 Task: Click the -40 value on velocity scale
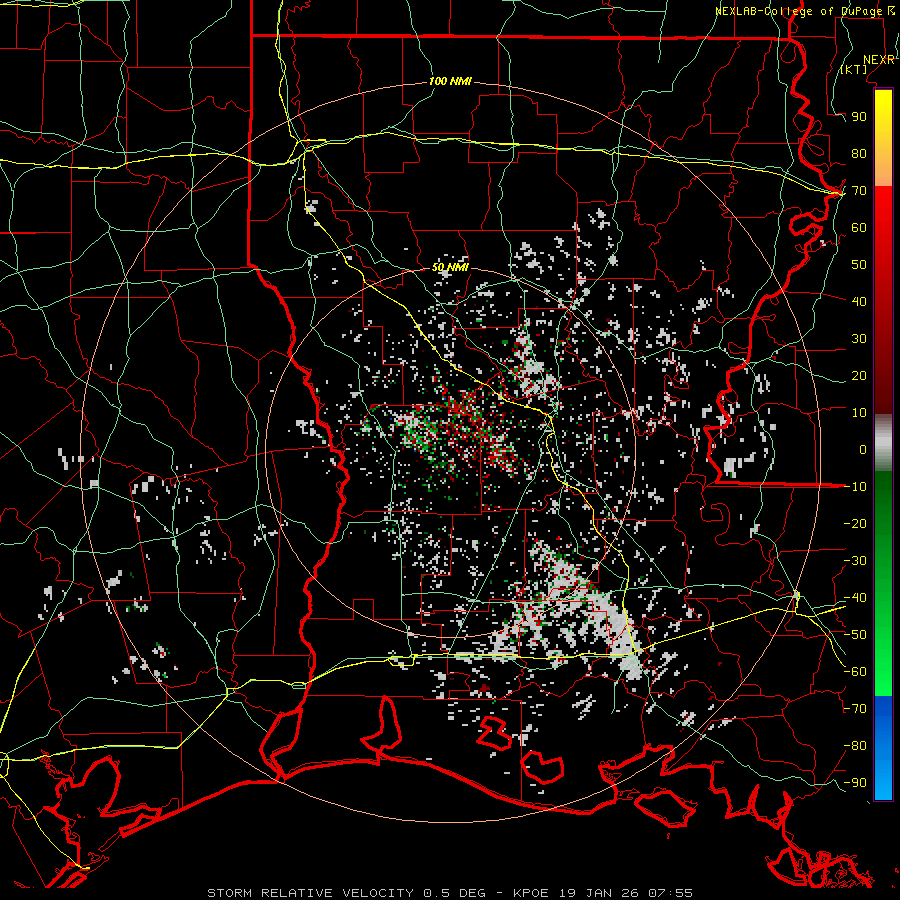pos(855,598)
